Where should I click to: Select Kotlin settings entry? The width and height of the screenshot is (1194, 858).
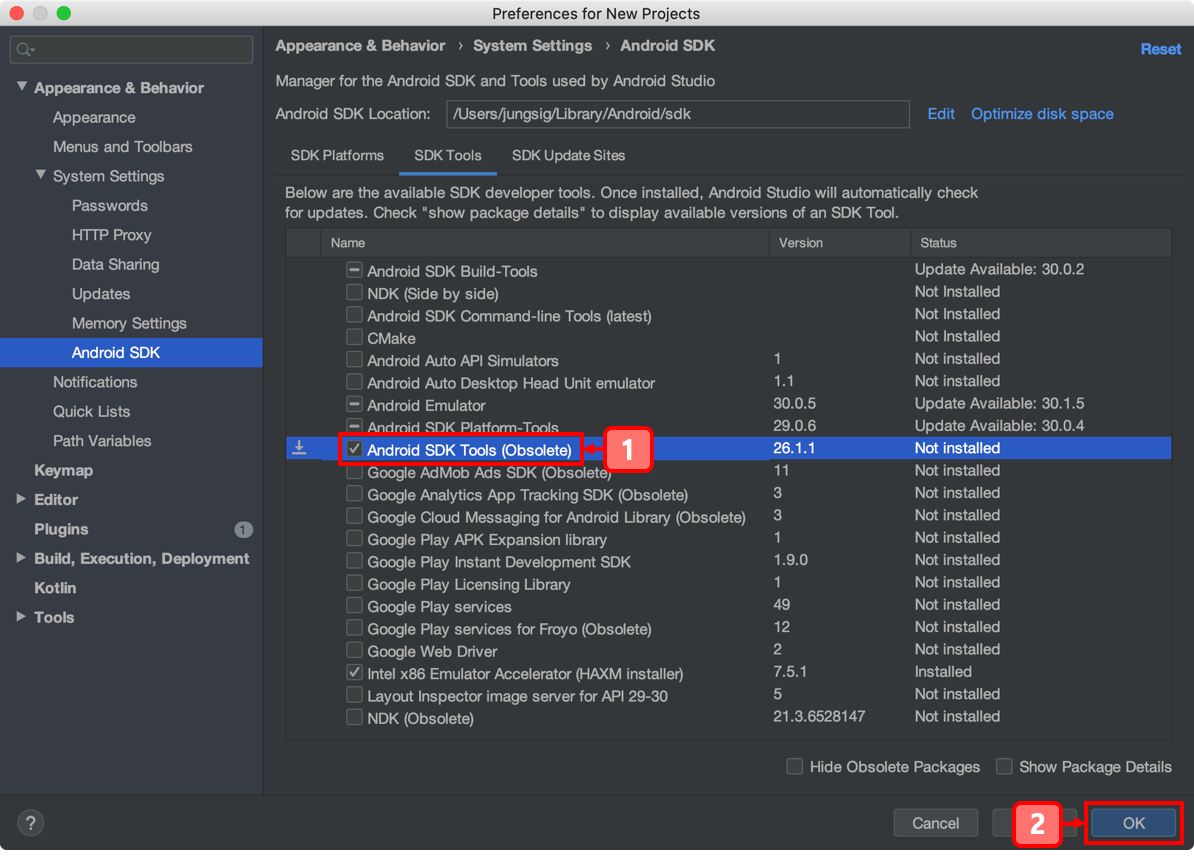[x=55, y=588]
